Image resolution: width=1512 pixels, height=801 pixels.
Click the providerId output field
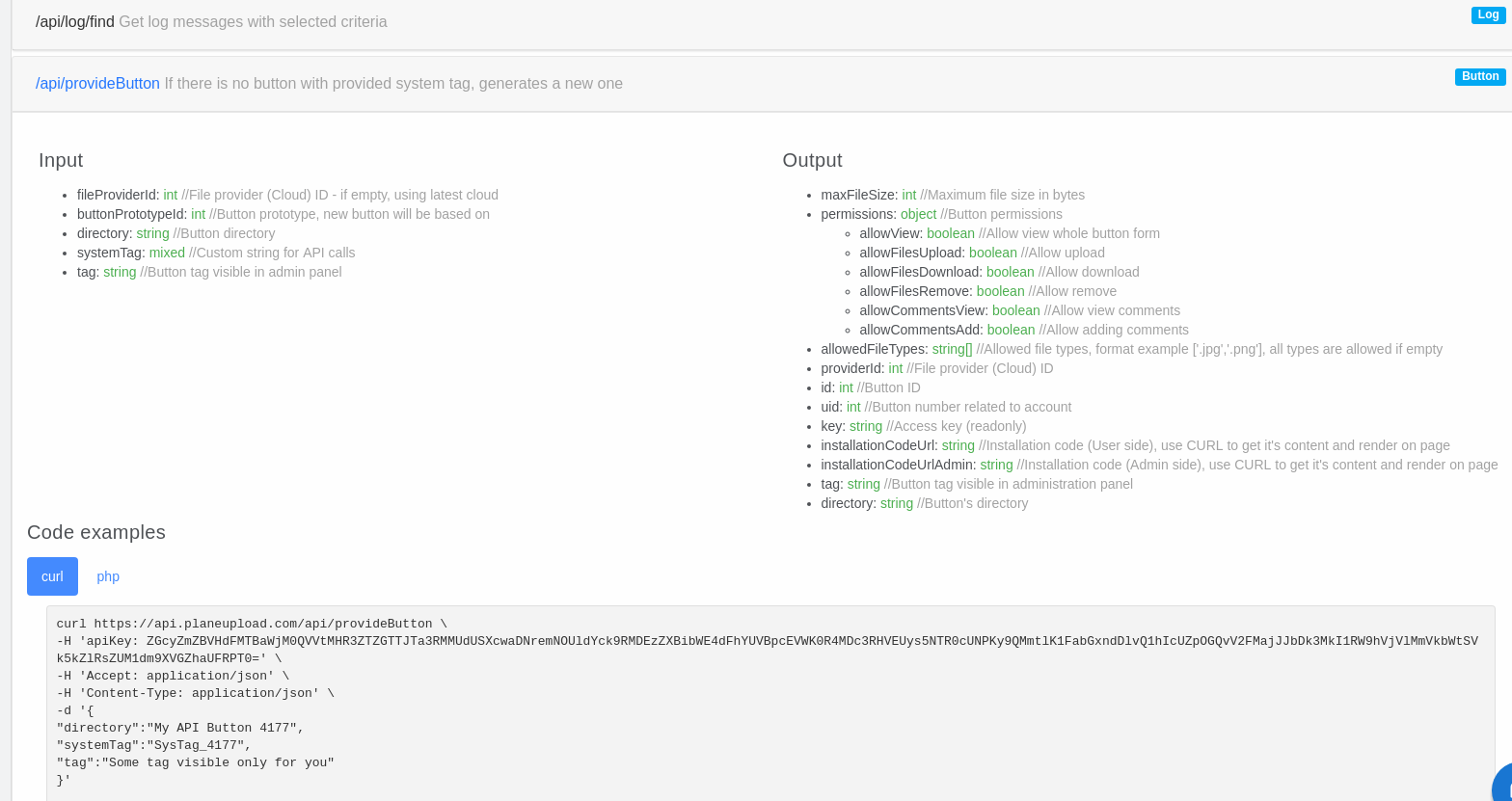click(936, 368)
